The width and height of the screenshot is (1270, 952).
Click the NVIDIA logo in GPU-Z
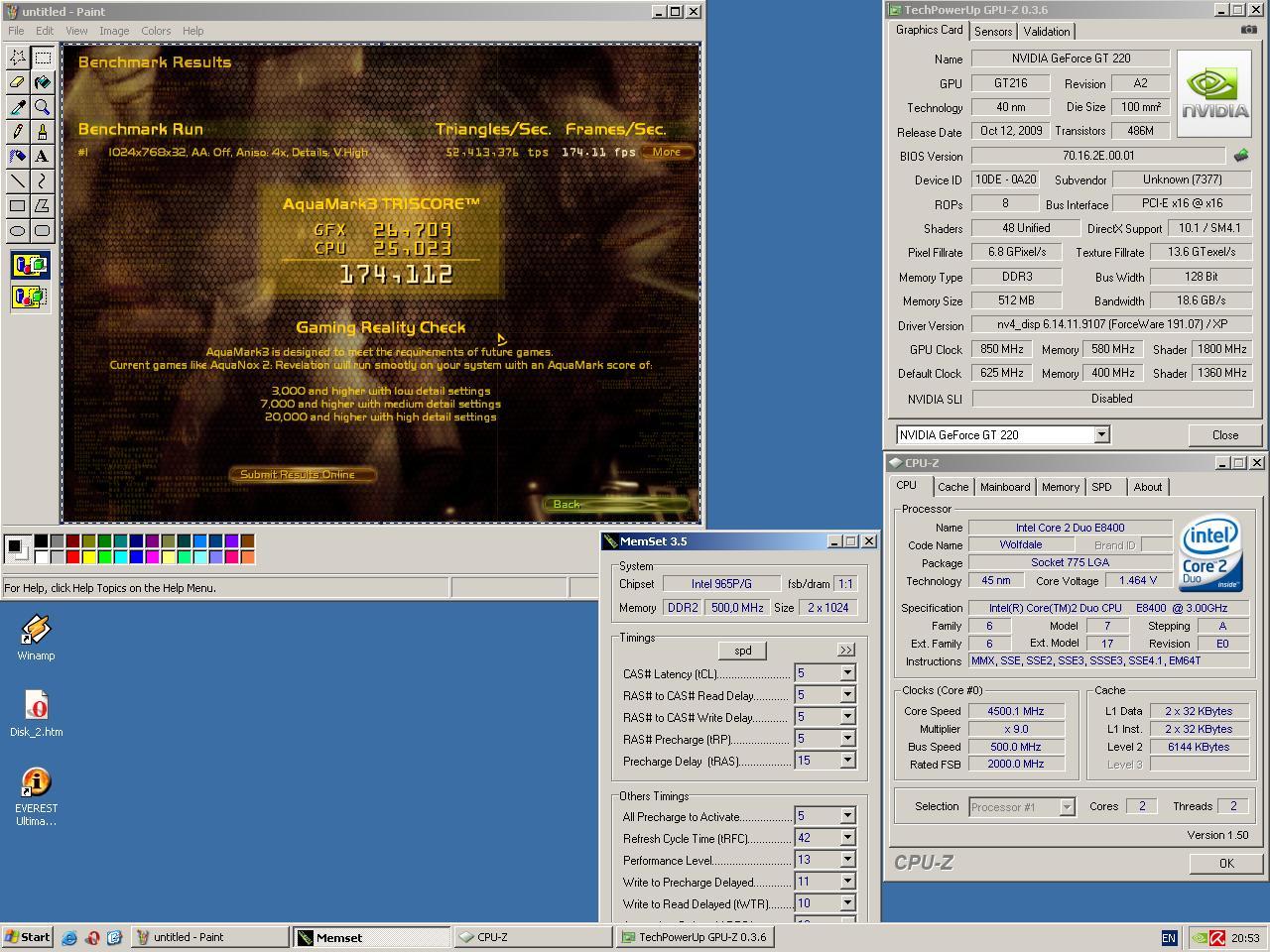(x=1213, y=94)
